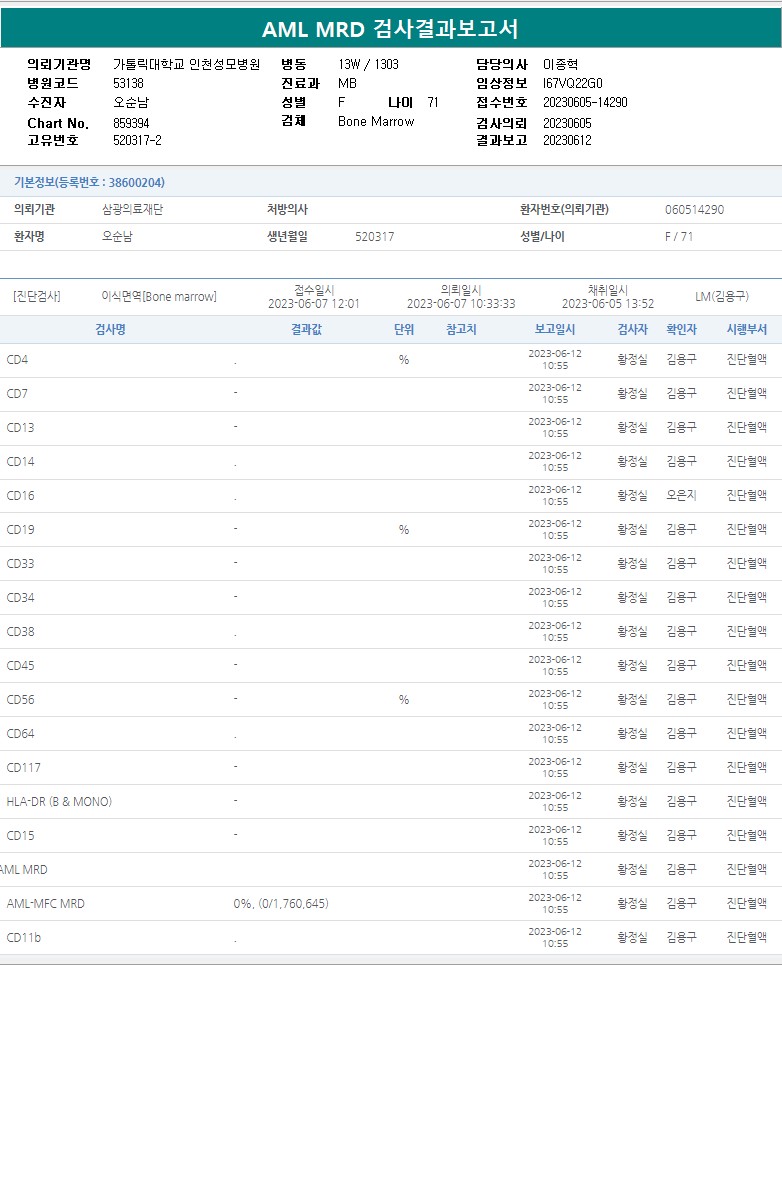Select the 'CD34' test name
The height and width of the screenshot is (1192, 782).
click(20, 598)
